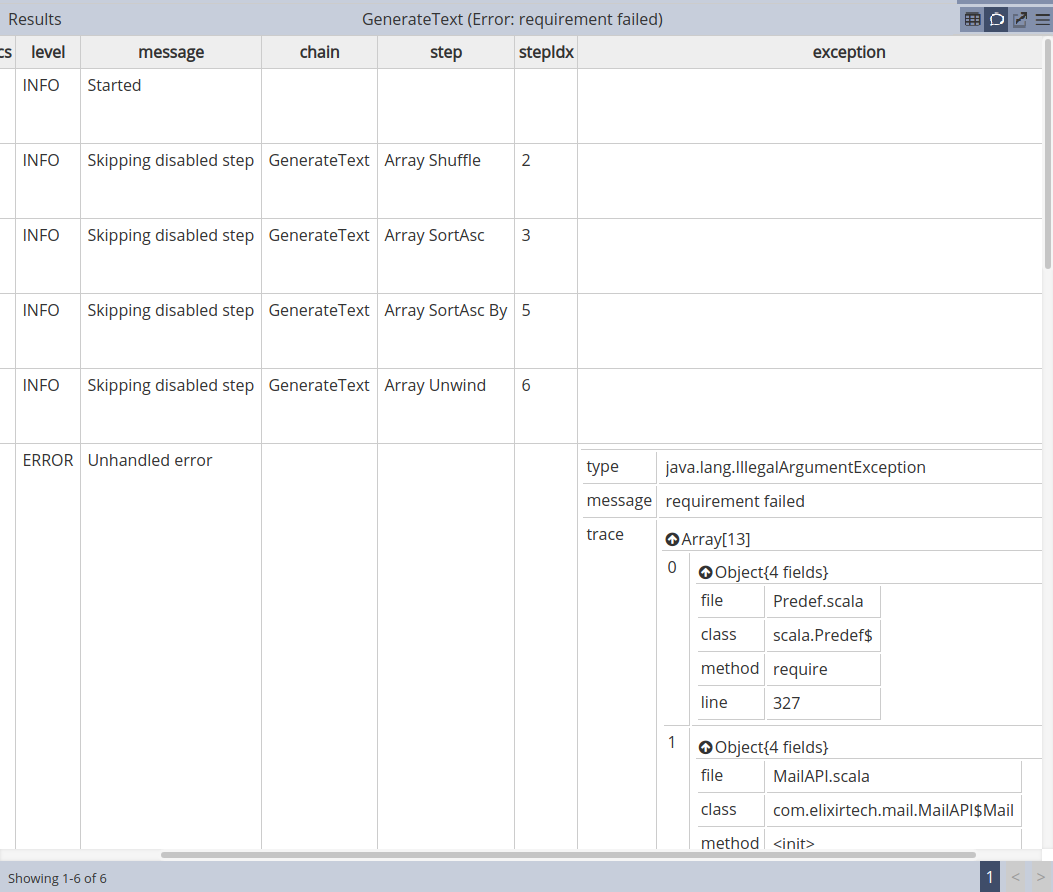Click the previous page arrow

(x=1015, y=877)
